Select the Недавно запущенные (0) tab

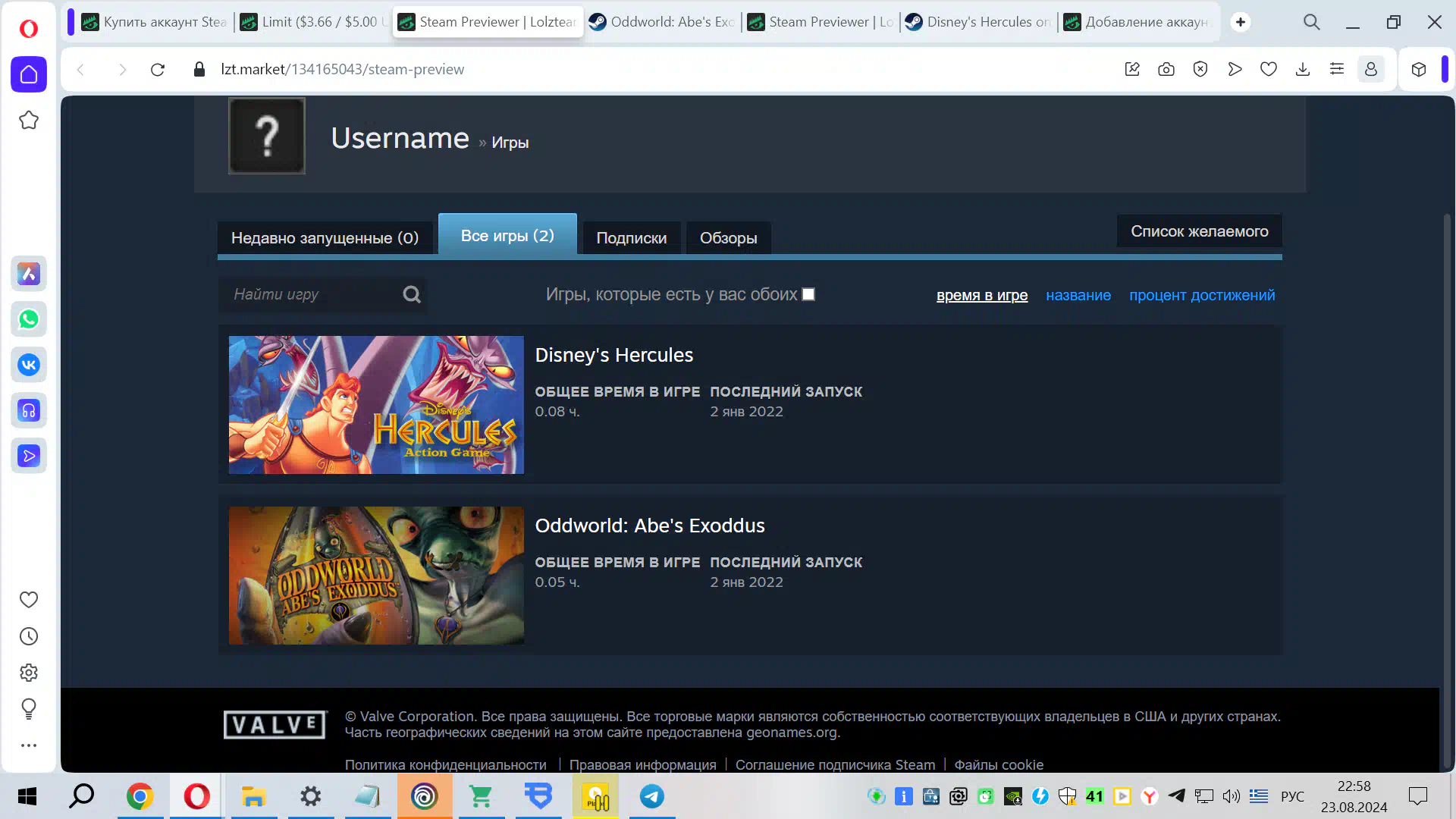325,238
